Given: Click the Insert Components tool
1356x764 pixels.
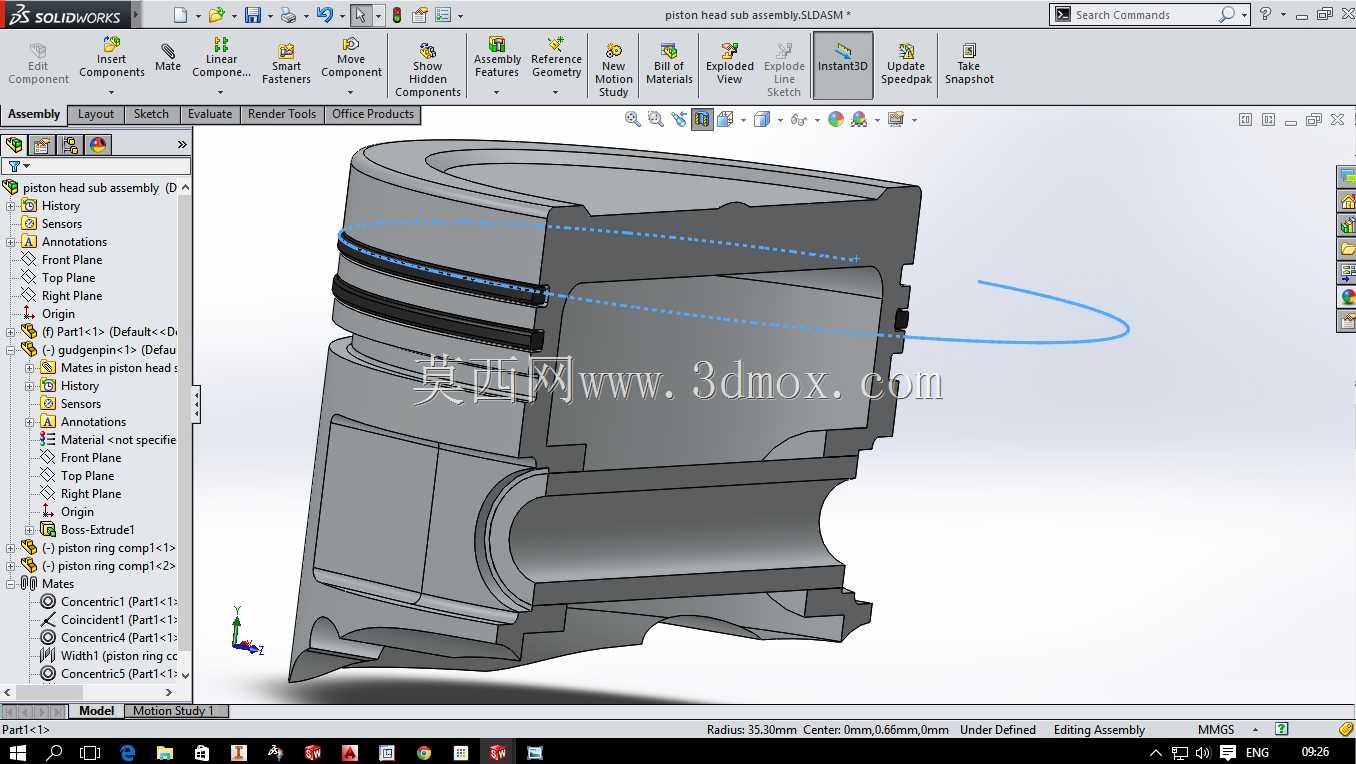Looking at the screenshot, I should click(112, 58).
